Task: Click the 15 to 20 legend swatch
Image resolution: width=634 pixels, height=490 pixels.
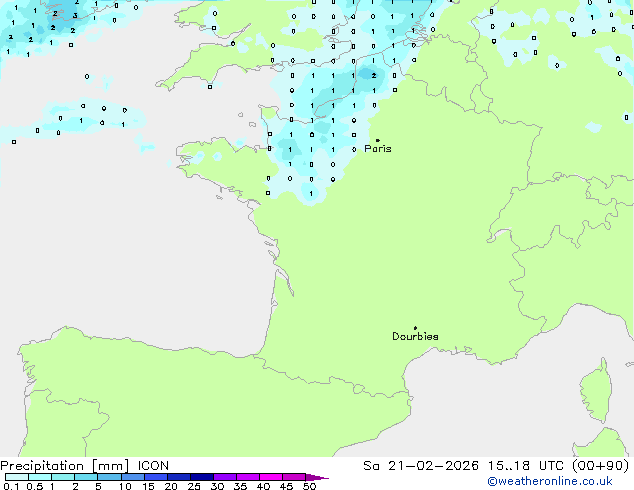Action: (156, 477)
